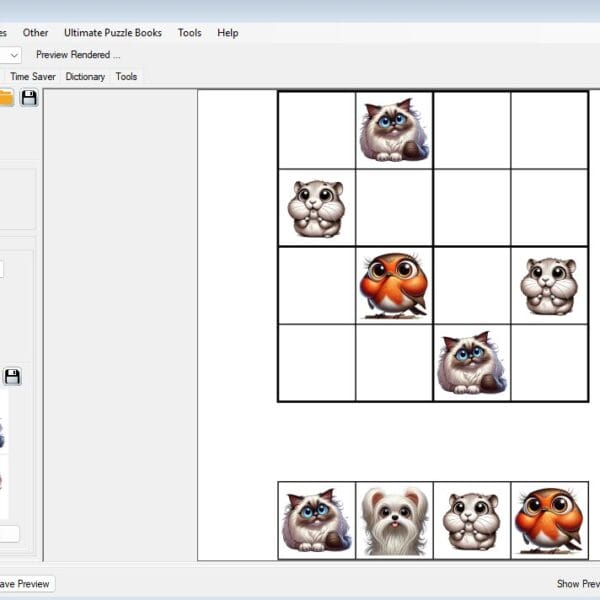Image resolution: width=600 pixels, height=600 pixels.
Task: Click the Save Preview button
Action: click(24, 584)
